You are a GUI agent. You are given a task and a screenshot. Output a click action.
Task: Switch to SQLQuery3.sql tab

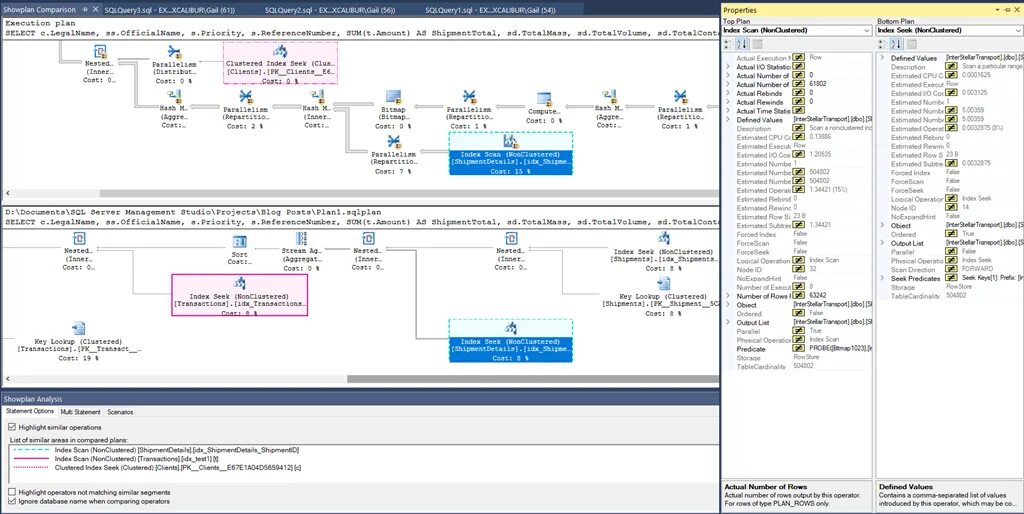[171, 10]
